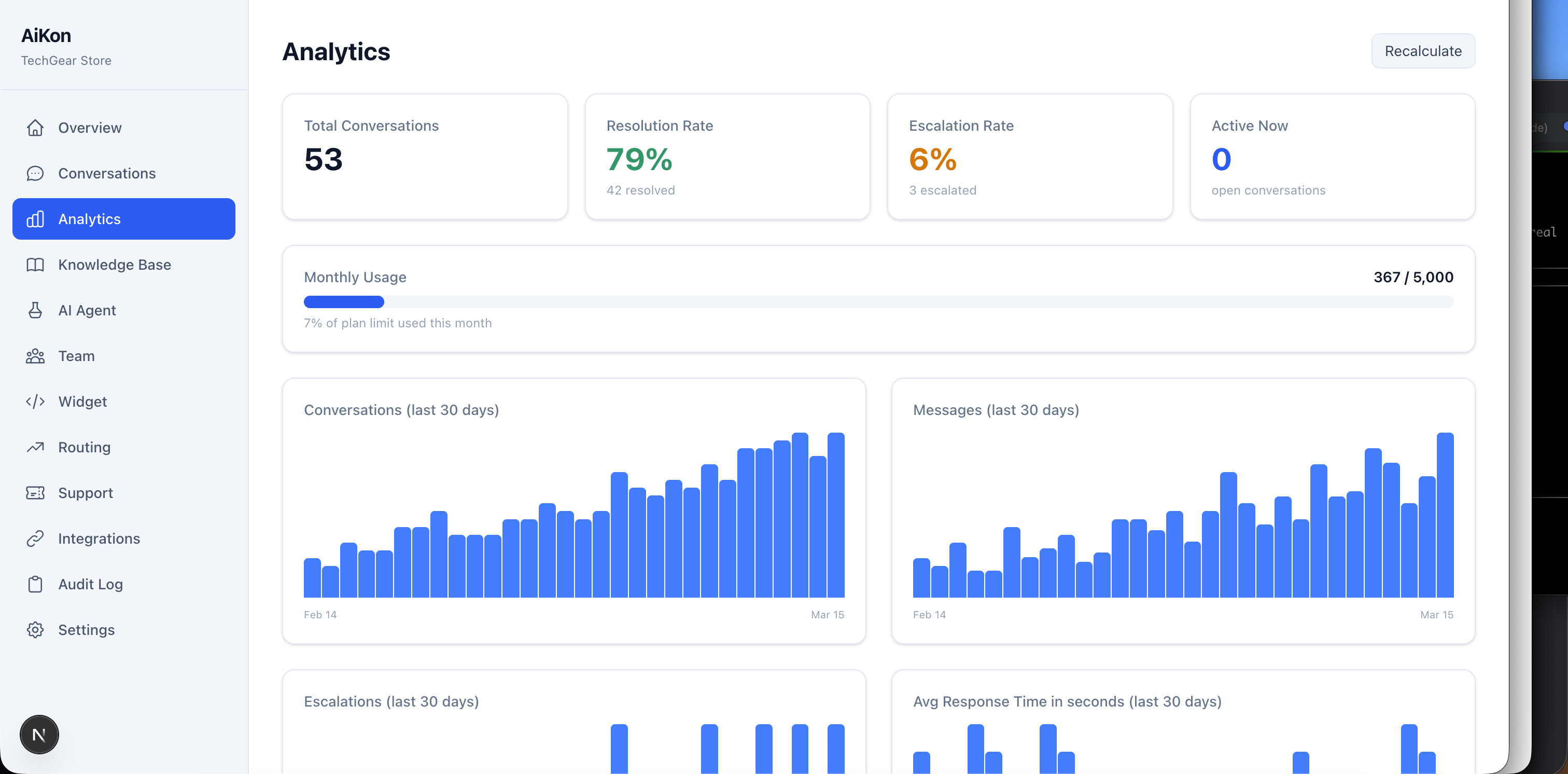Select Integrations in the sidebar
The height and width of the screenshot is (774, 1568).
(x=123, y=538)
